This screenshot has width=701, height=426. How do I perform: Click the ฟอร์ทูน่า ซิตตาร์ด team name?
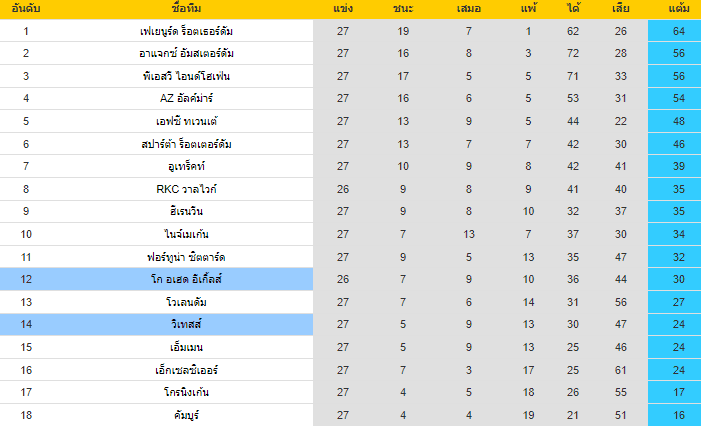click(x=187, y=256)
